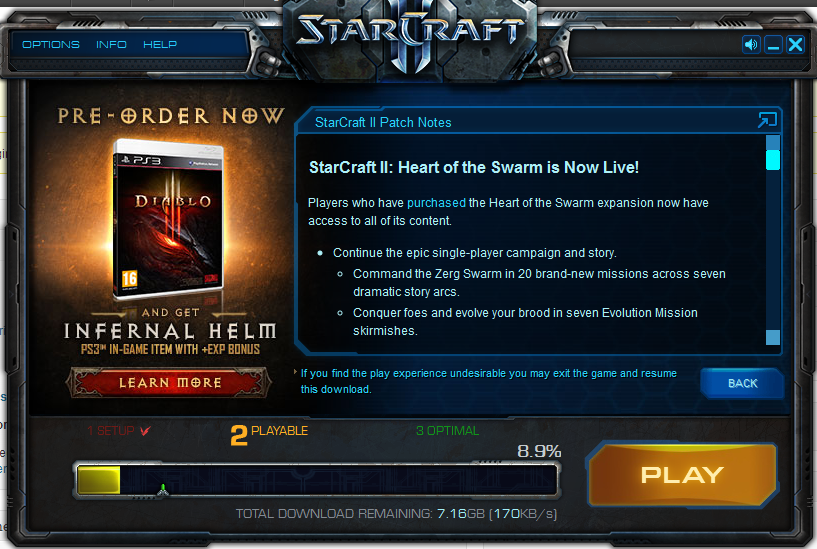Click the scrollbar up arrow
817x549 pixels.
pos(773,142)
